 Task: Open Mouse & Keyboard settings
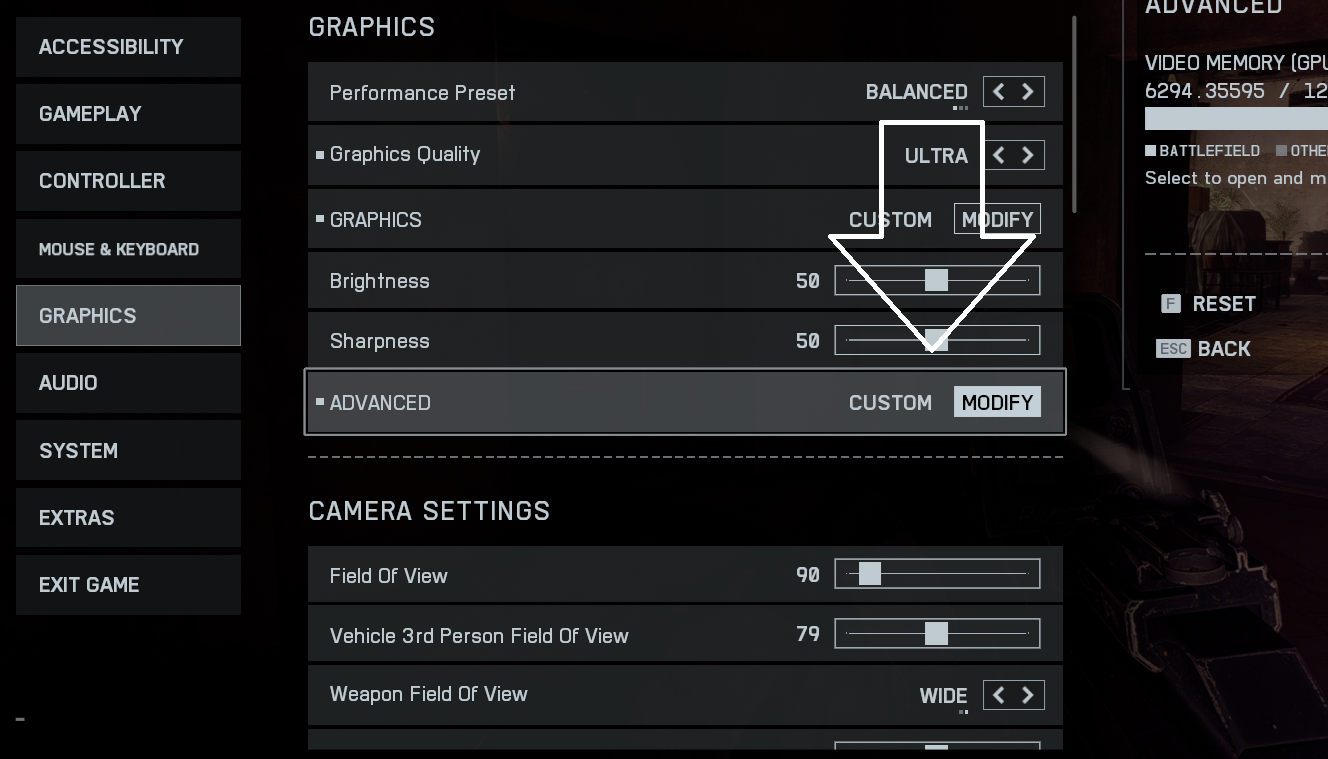pyautogui.click(x=128, y=249)
